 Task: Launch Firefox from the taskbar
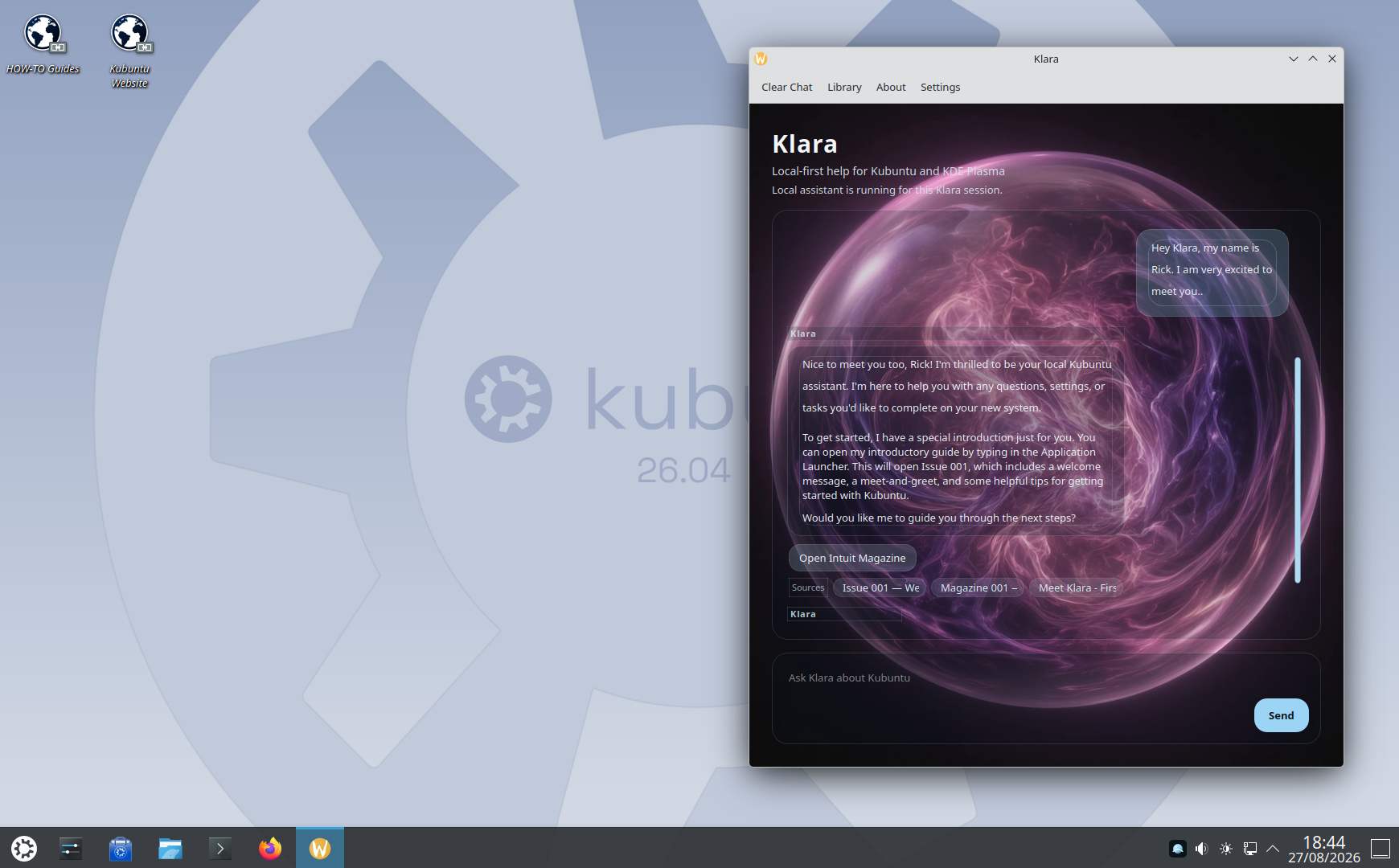(x=270, y=848)
